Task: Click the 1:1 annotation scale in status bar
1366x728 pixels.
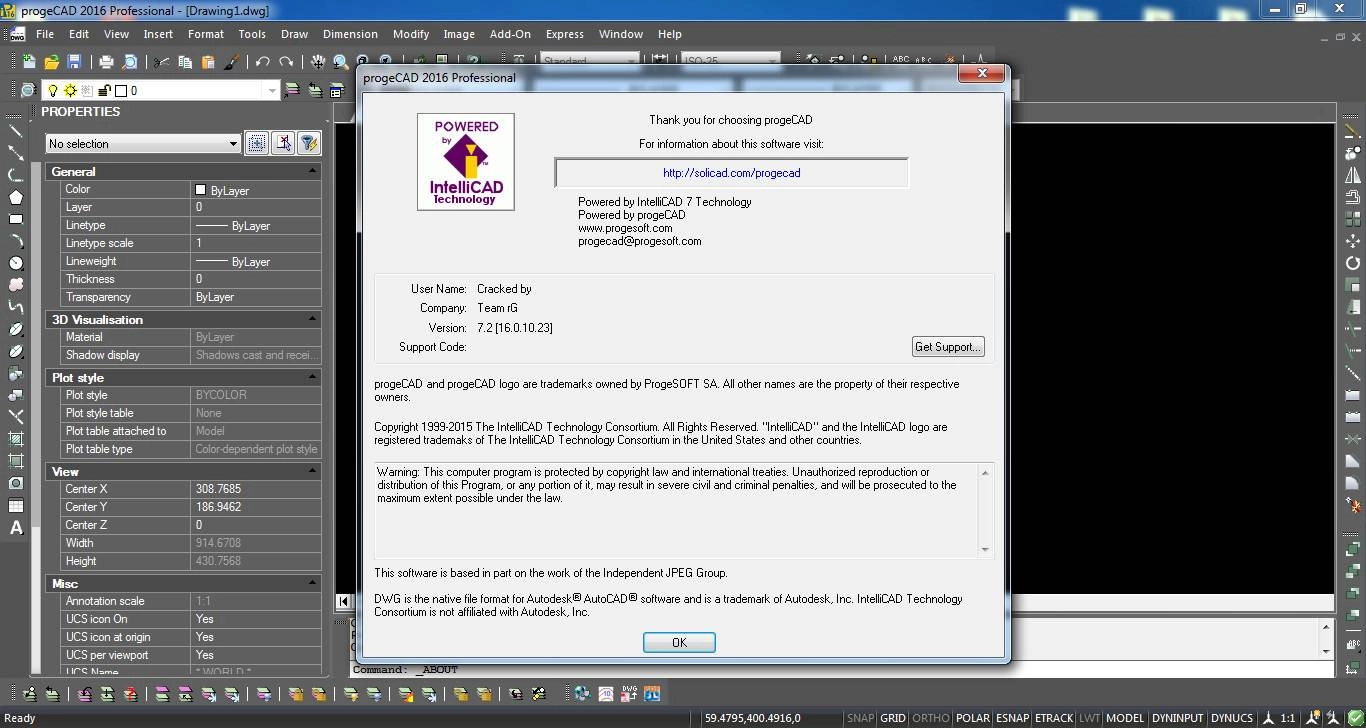Action: [1288, 718]
